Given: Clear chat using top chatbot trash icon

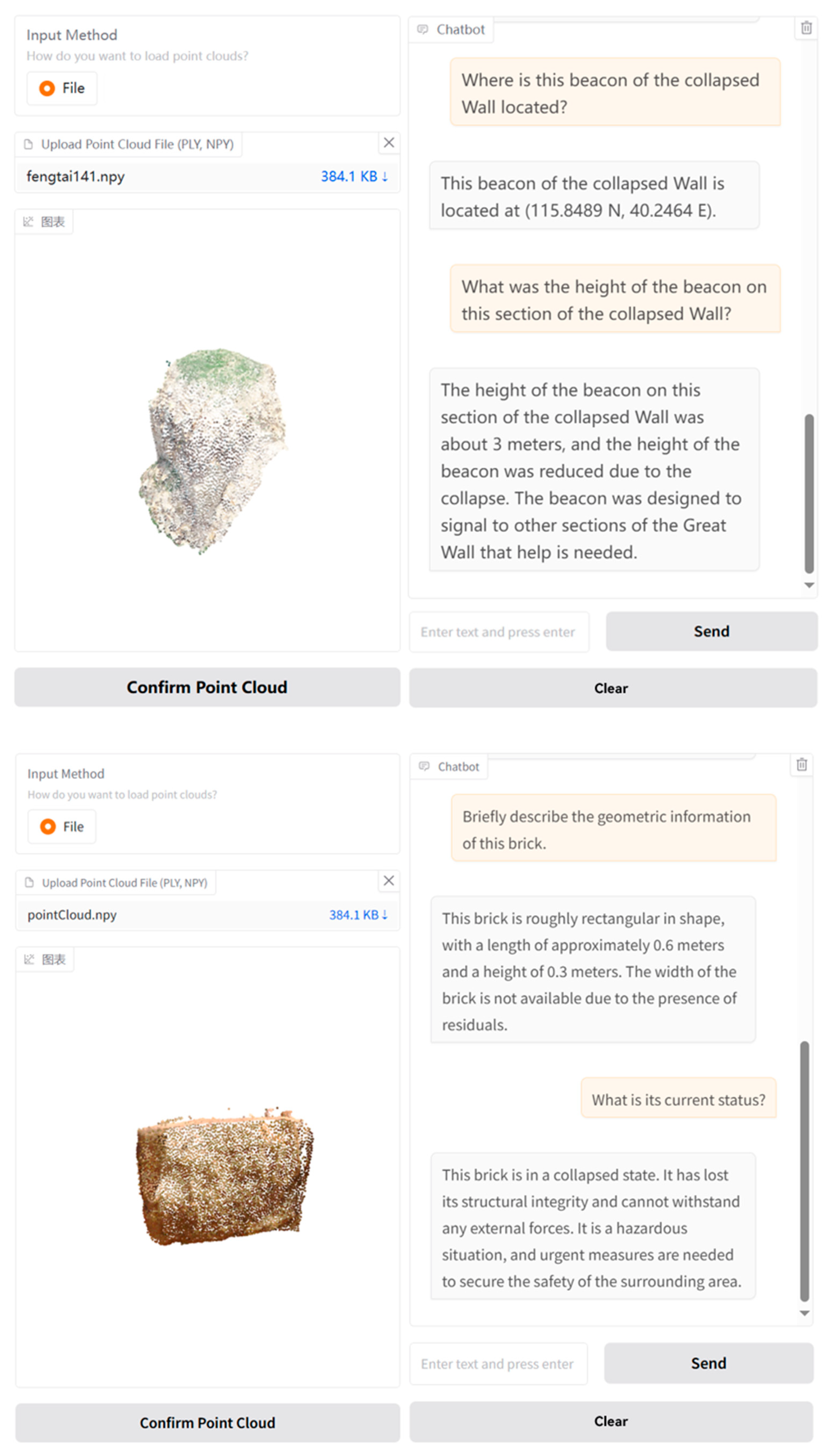Looking at the screenshot, I should coord(806,28).
